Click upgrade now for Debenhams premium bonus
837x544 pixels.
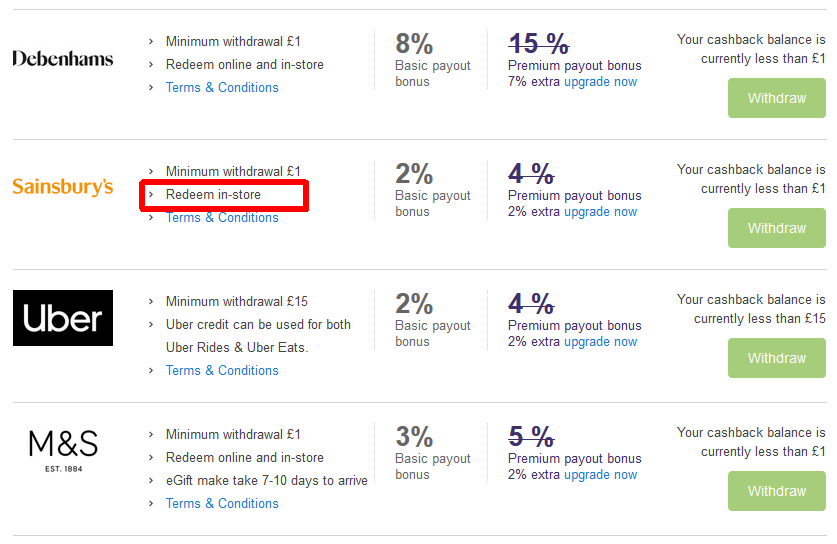[x=601, y=82]
